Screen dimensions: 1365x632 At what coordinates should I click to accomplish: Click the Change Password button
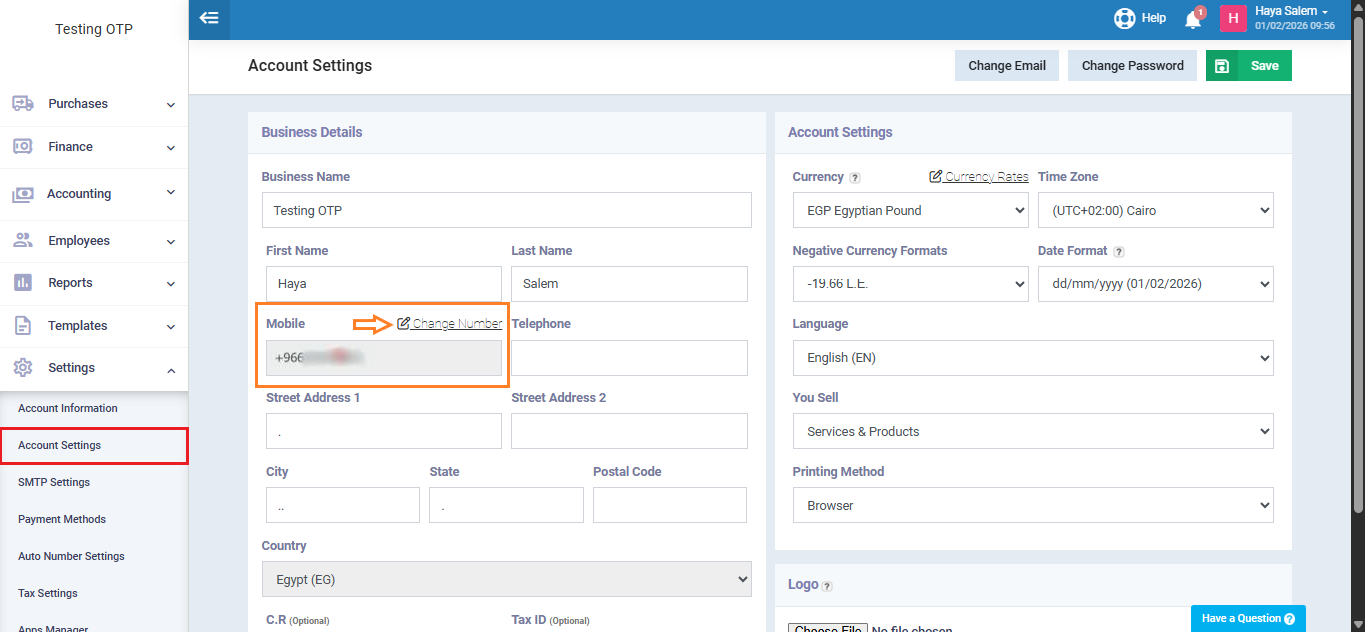click(1132, 66)
